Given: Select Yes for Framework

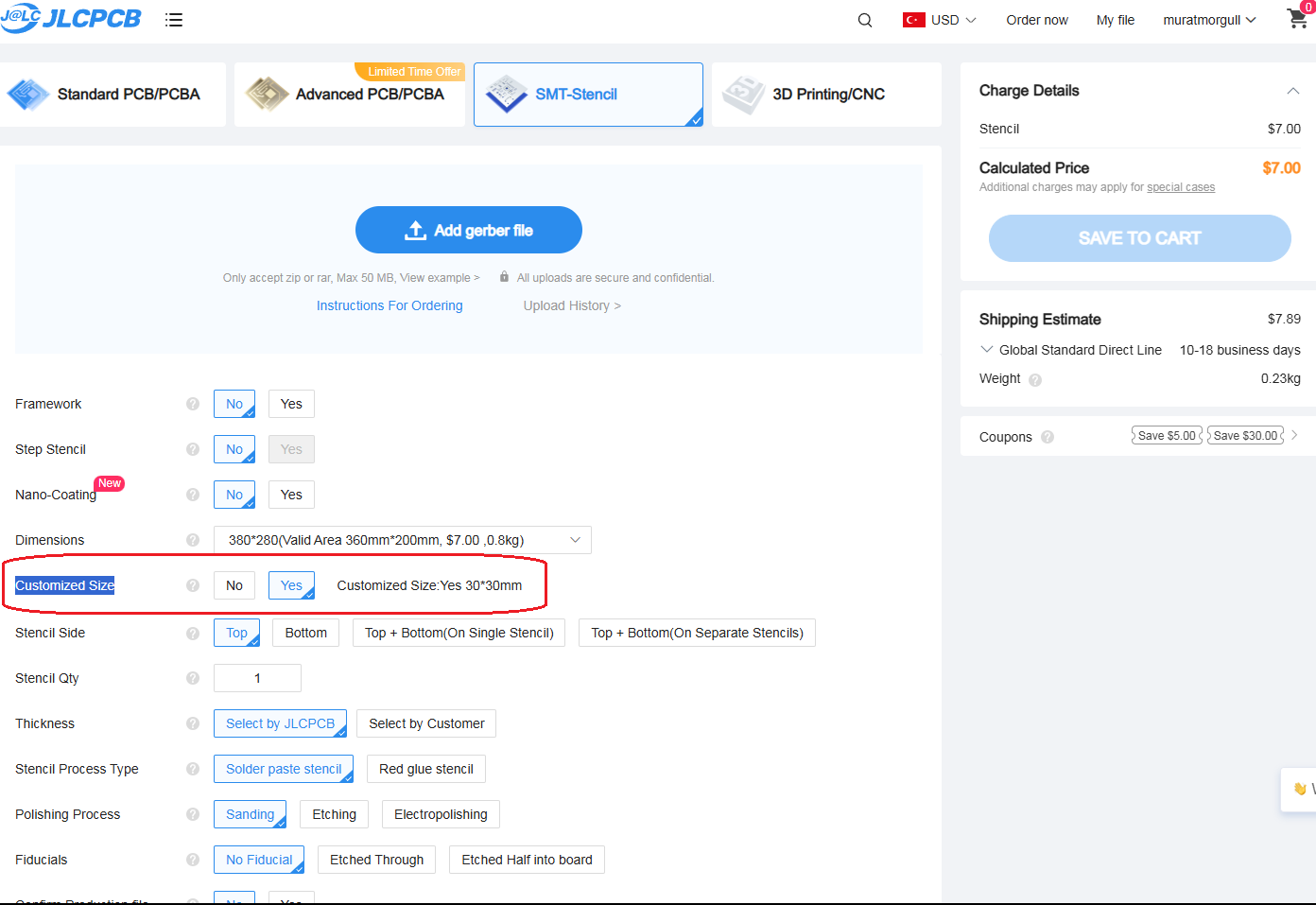Looking at the screenshot, I should point(291,404).
